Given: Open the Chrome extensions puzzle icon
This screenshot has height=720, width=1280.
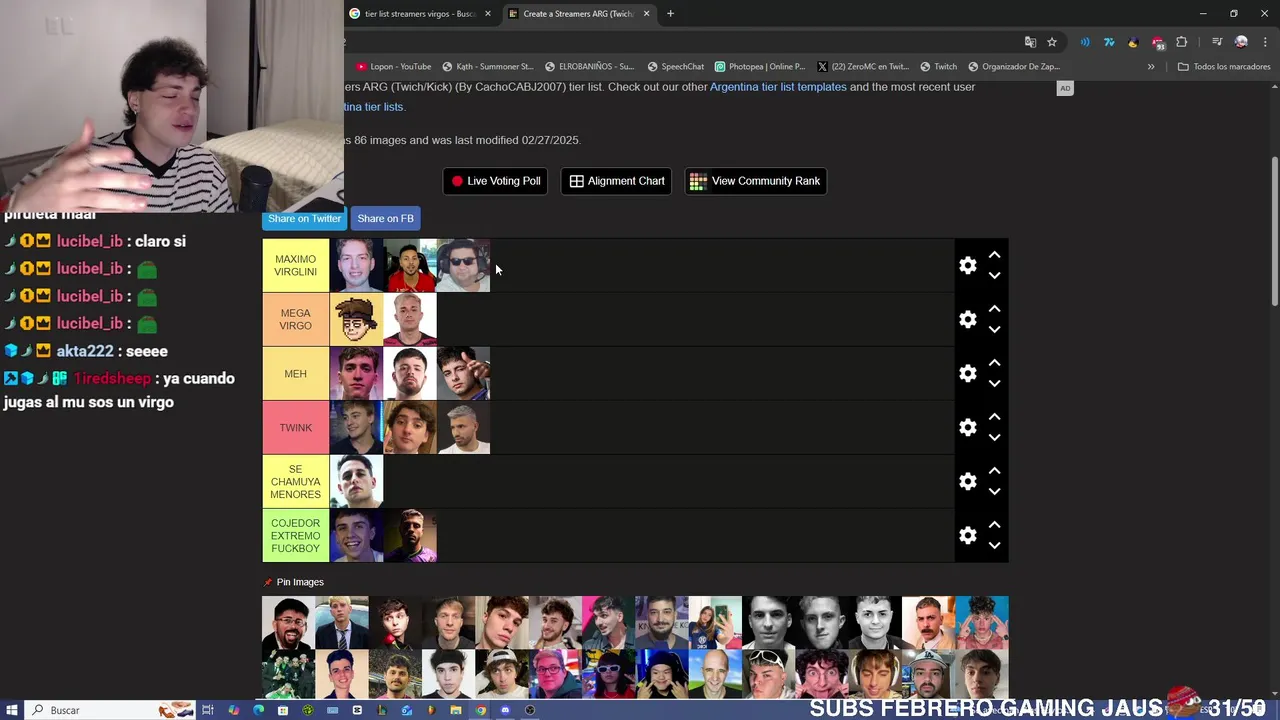Looking at the screenshot, I should point(1182,42).
